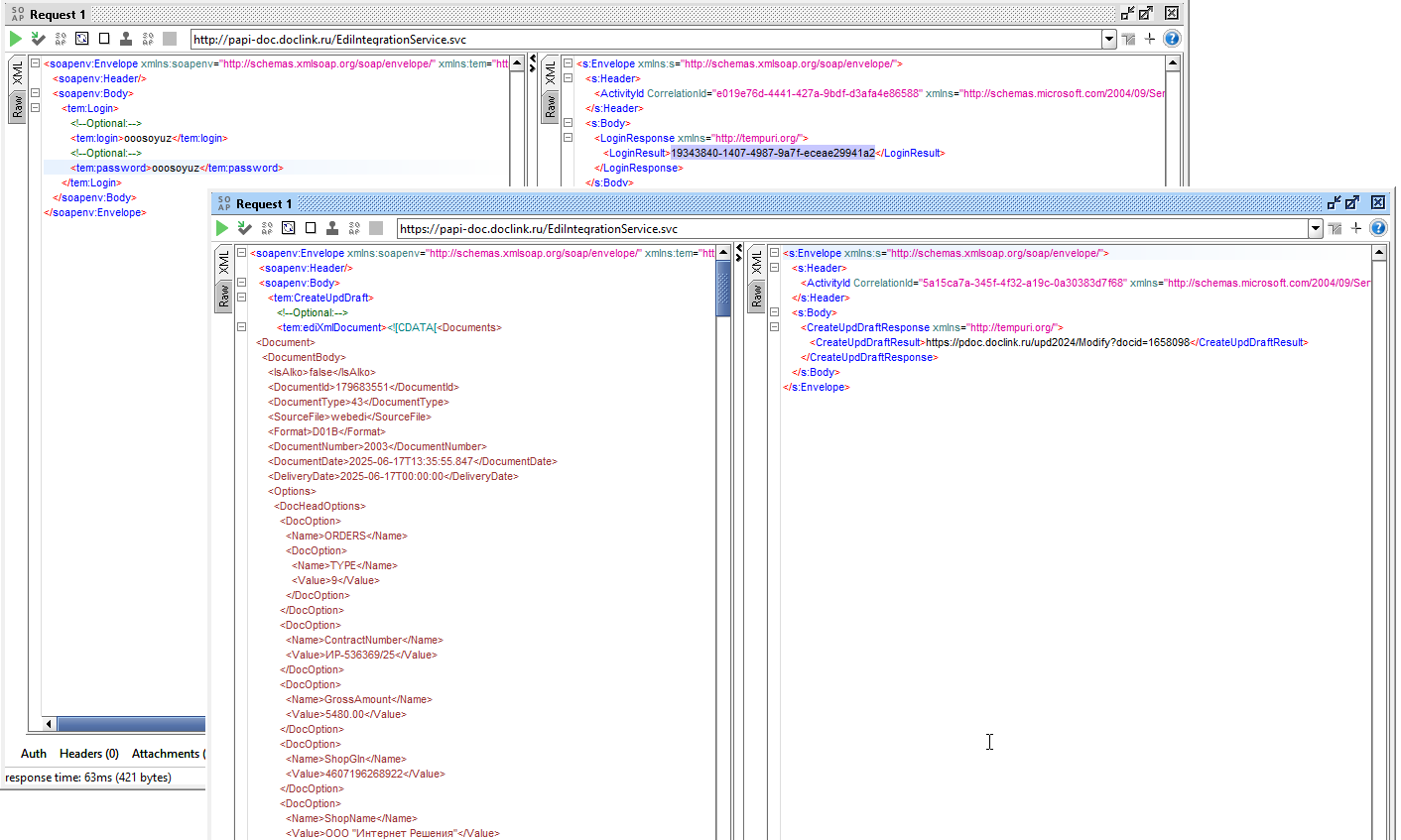Collapse soapenv:Envelope node in CreateUpdDraft request
This screenshot has height=840, width=1401.
(241, 253)
